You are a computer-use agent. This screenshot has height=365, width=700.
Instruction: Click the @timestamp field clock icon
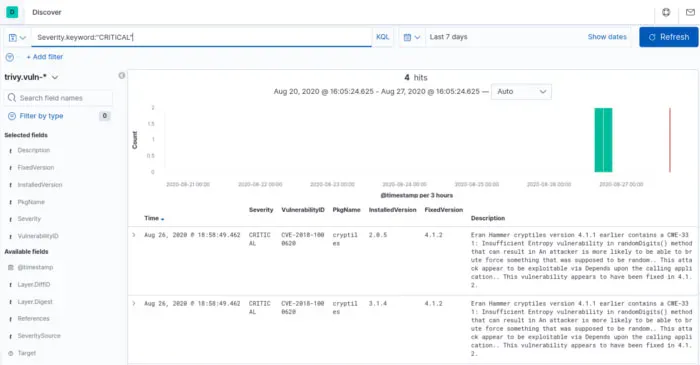tap(11, 267)
